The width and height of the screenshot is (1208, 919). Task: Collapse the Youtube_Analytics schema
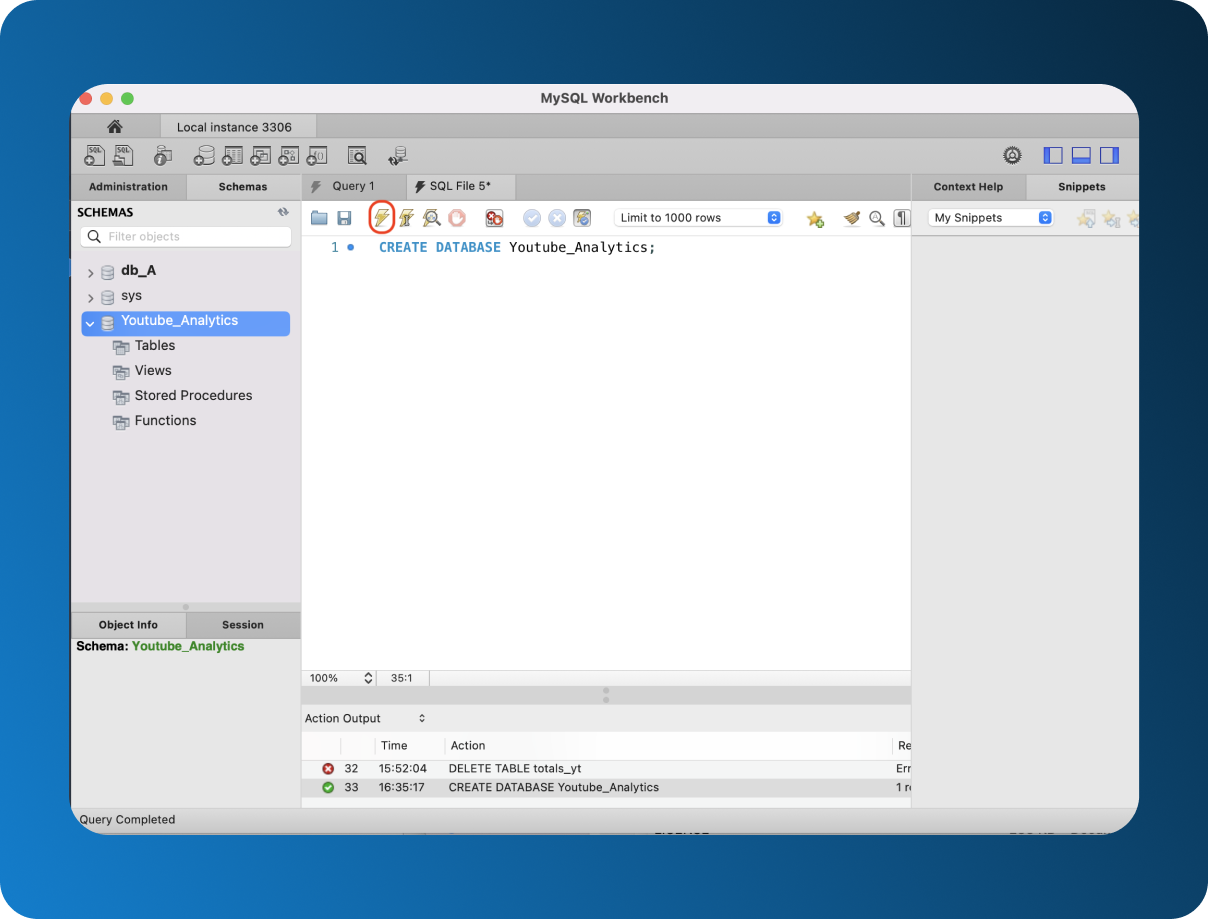click(89, 322)
